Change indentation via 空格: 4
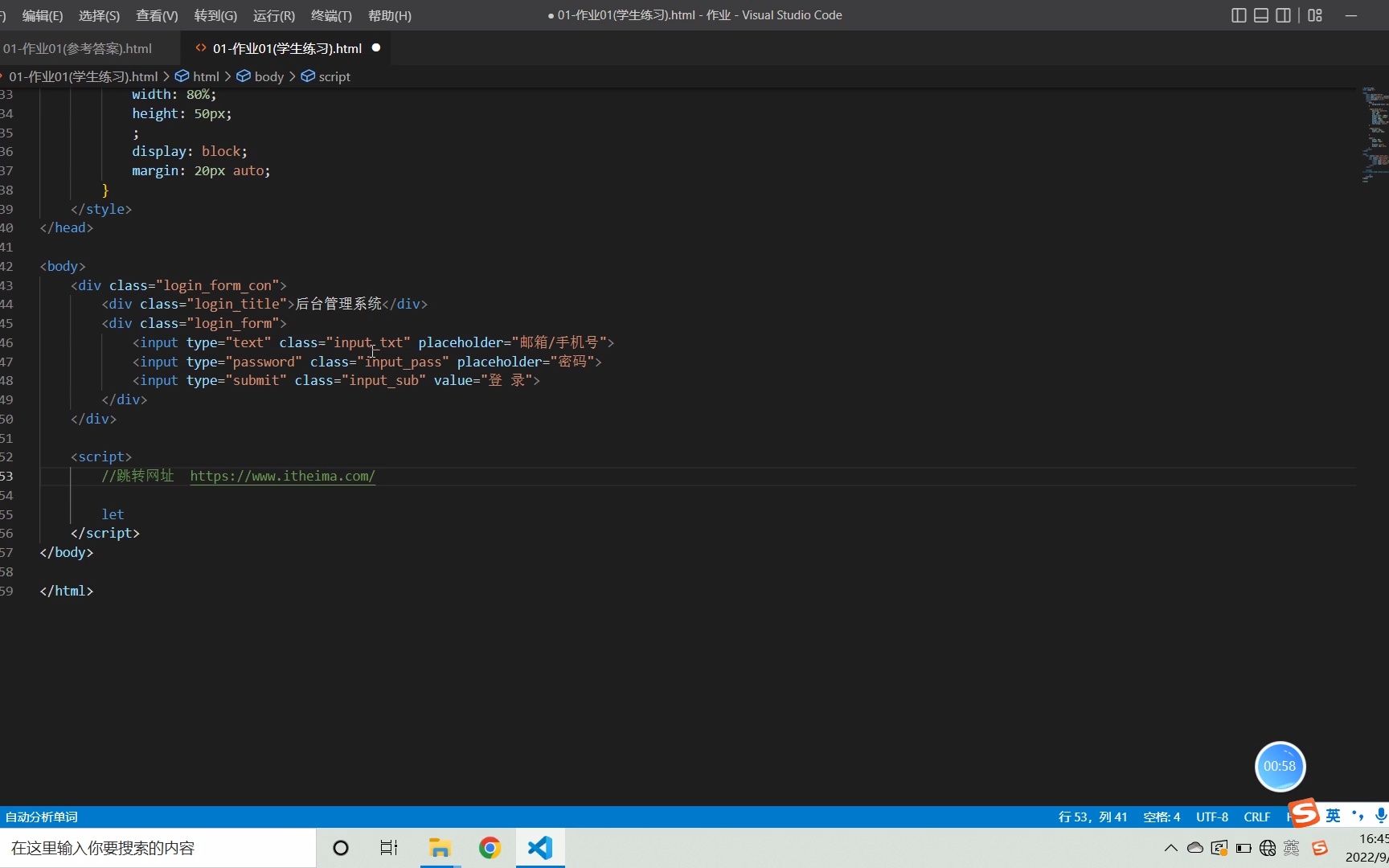 point(1162,817)
